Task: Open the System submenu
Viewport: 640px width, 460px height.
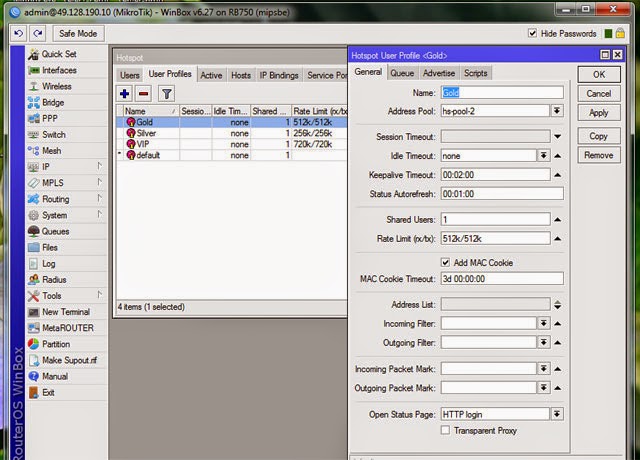Action: pyautogui.click(x=67, y=215)
